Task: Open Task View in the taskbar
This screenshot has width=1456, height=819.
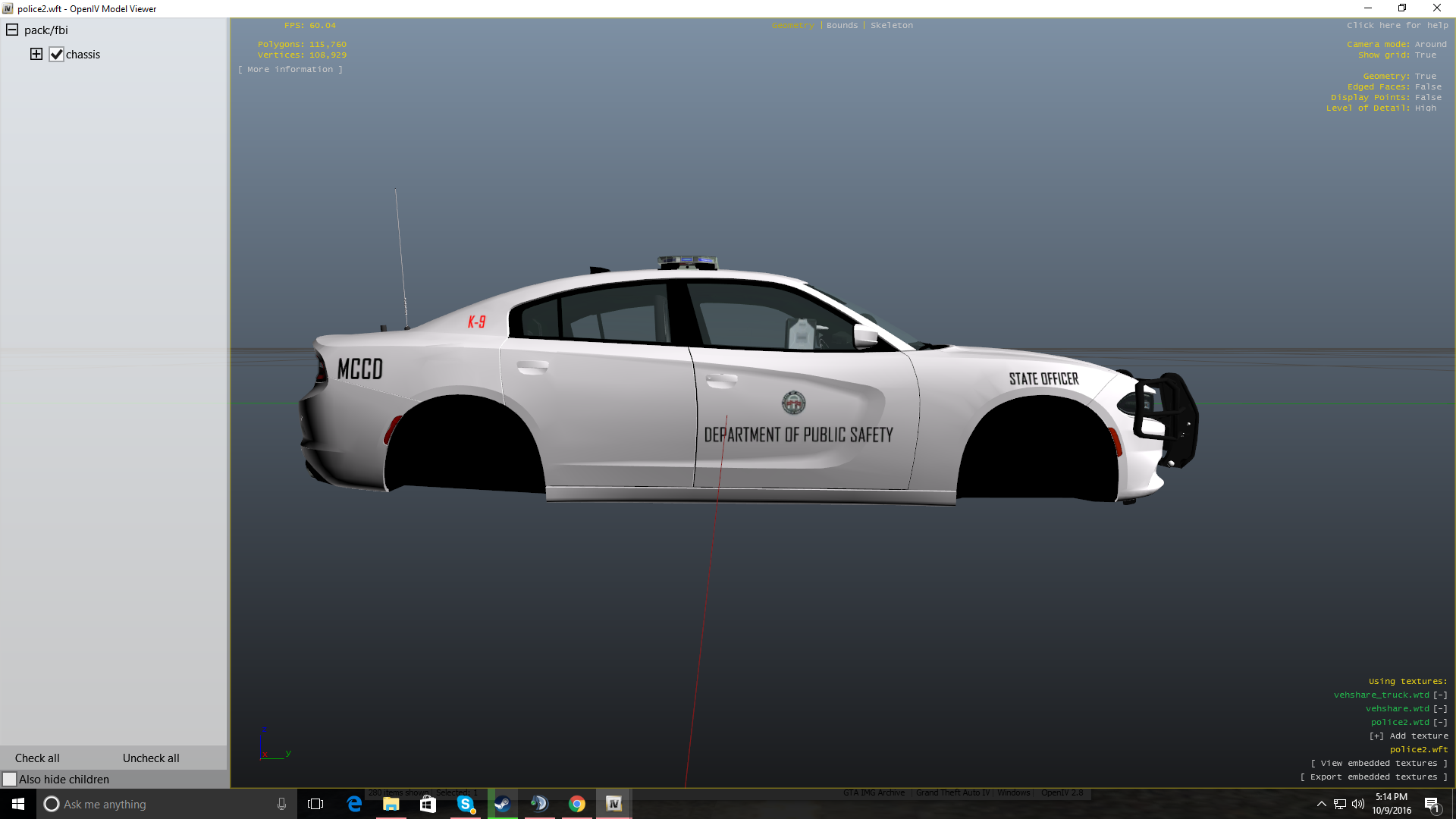Action: [x=315, y=804]
